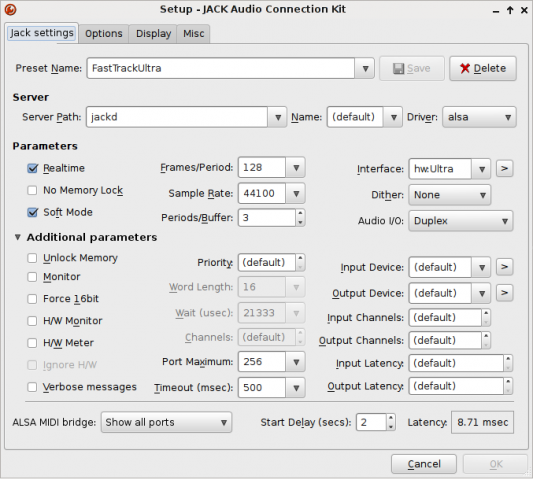The width and height of the screenshot is (533, 480).
Task: Open the Driver dropdown showing alsa
Action: [x=479, y=117]
